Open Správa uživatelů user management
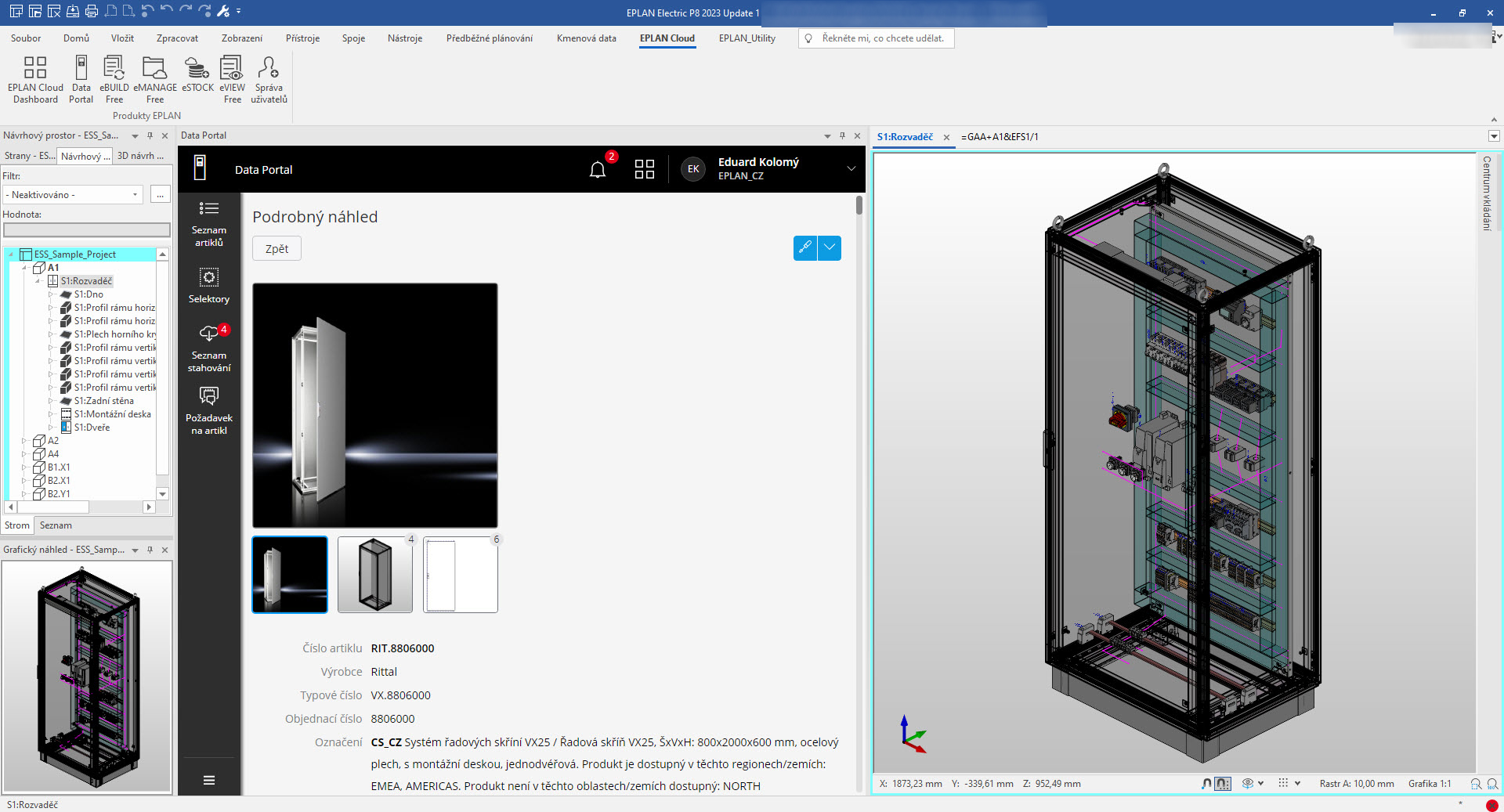The image size is (1504, 812). tap(269, 79)
